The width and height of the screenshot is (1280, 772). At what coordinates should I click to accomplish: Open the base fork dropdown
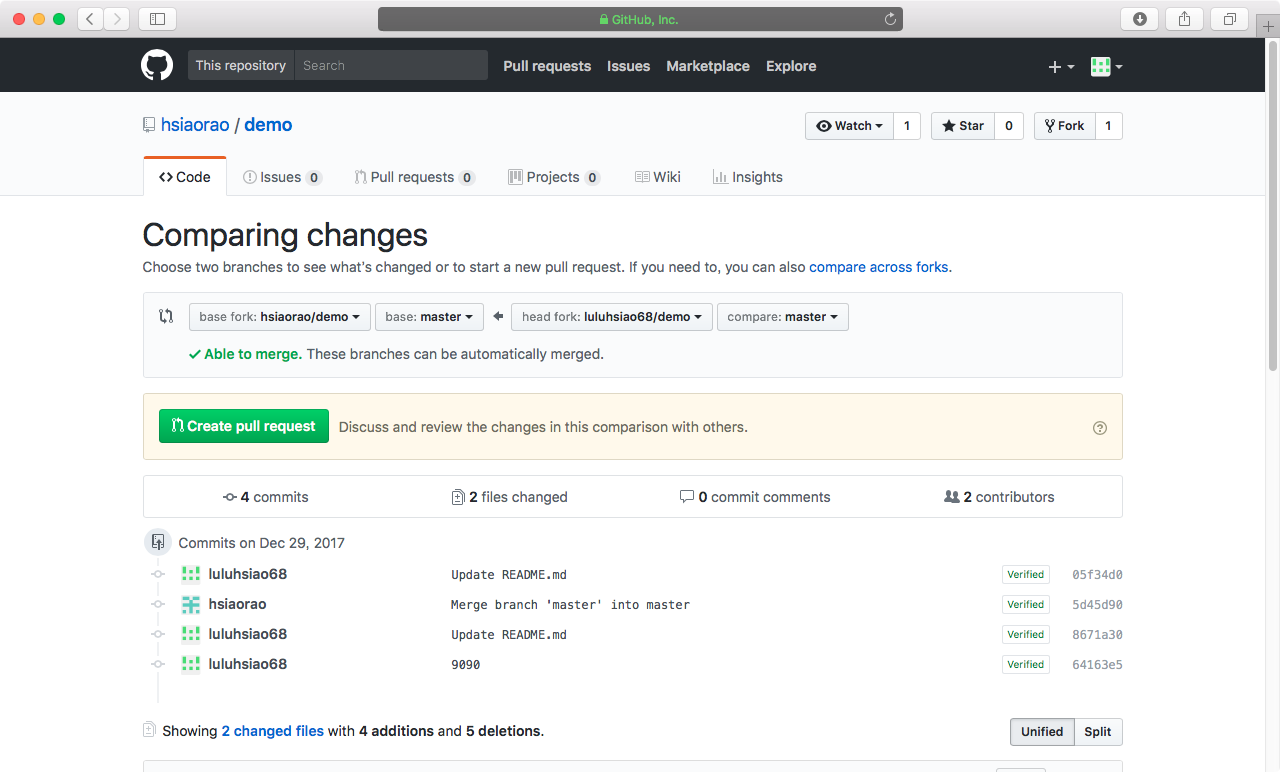pos(280,317)
